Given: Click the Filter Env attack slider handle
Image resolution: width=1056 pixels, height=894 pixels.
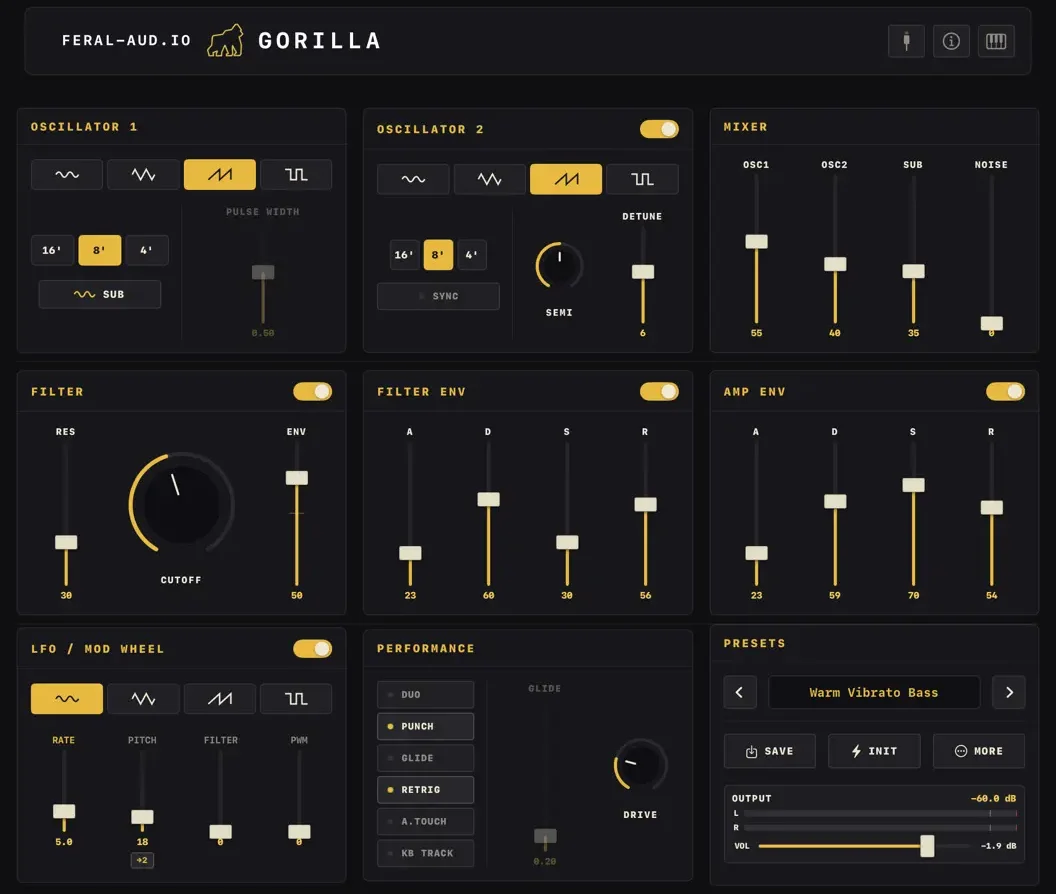Looking at the screenshot, I should tap(410, 553).
